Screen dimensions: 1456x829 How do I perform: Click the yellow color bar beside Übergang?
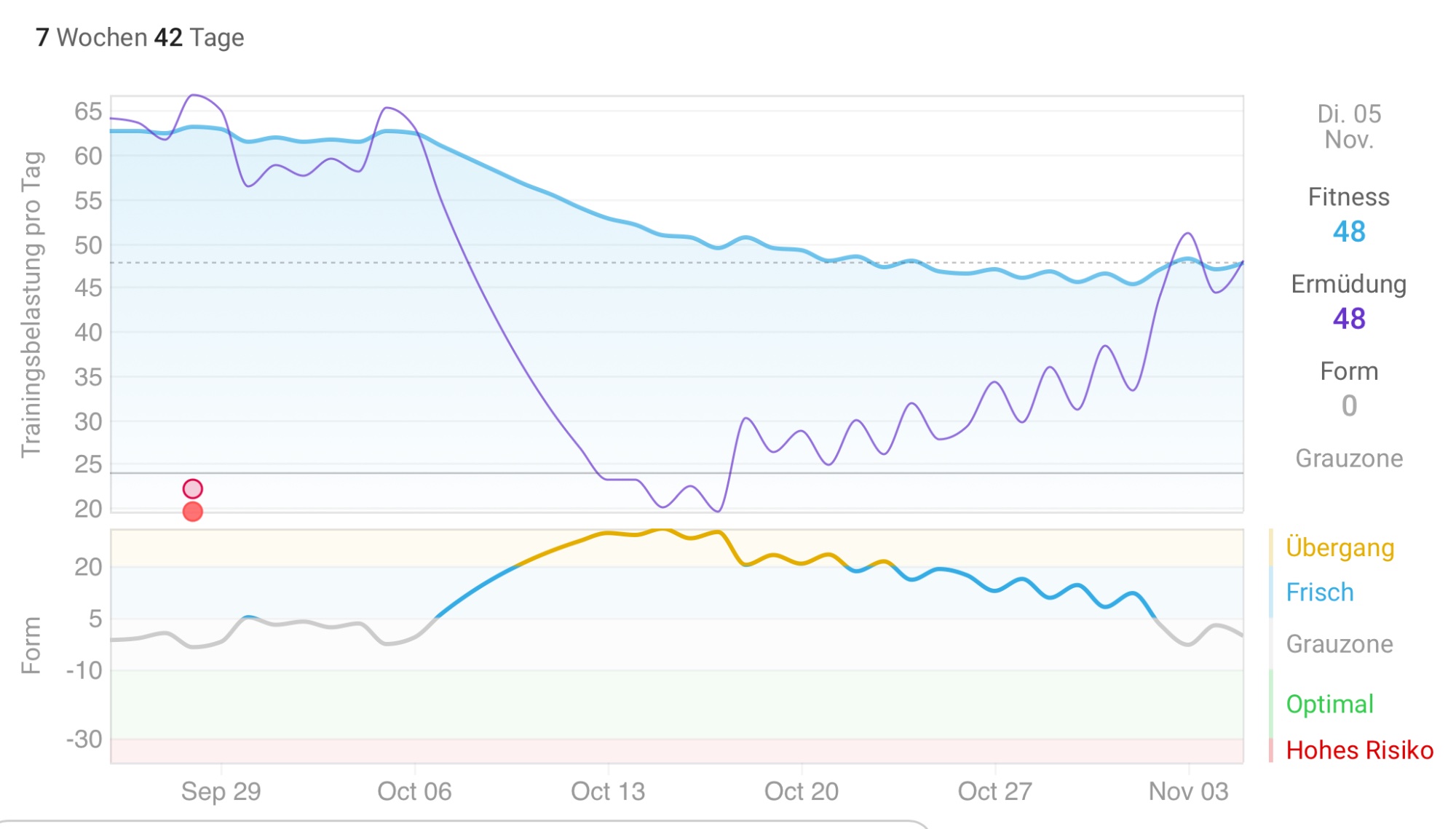1271,547
